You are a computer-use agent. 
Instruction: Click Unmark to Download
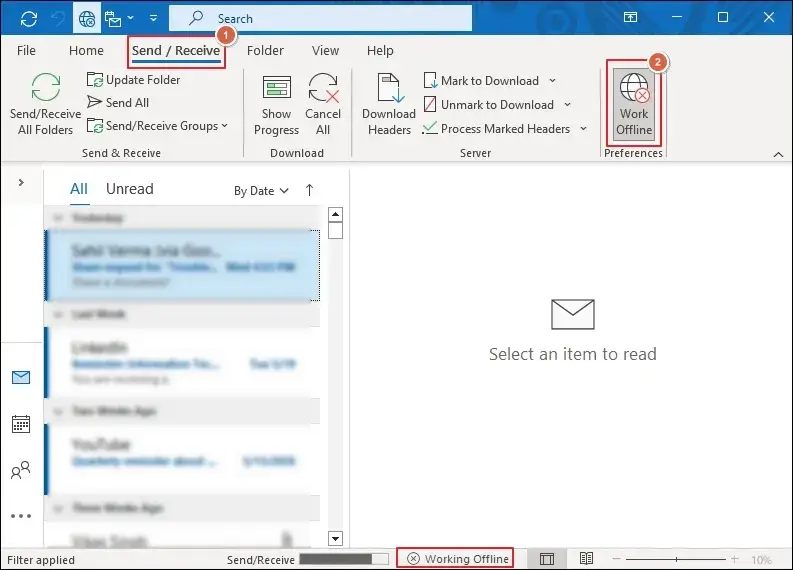tap(489, 105)
